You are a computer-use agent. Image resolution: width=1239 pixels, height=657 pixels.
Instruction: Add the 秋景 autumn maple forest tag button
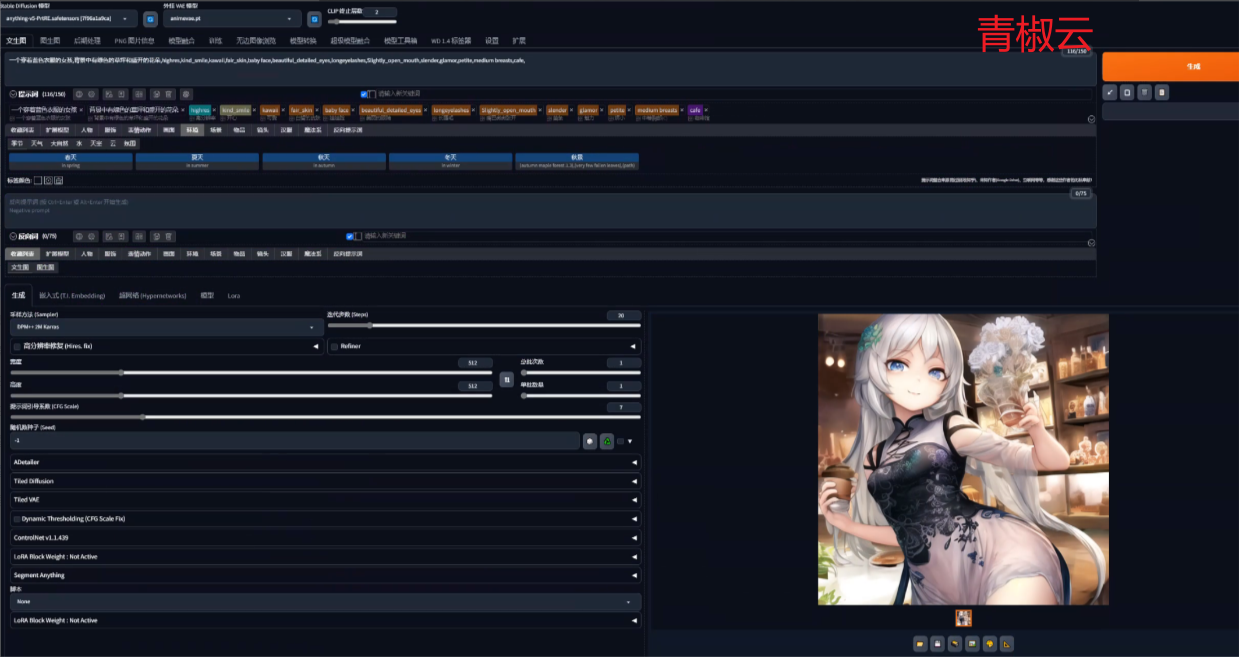577,161
